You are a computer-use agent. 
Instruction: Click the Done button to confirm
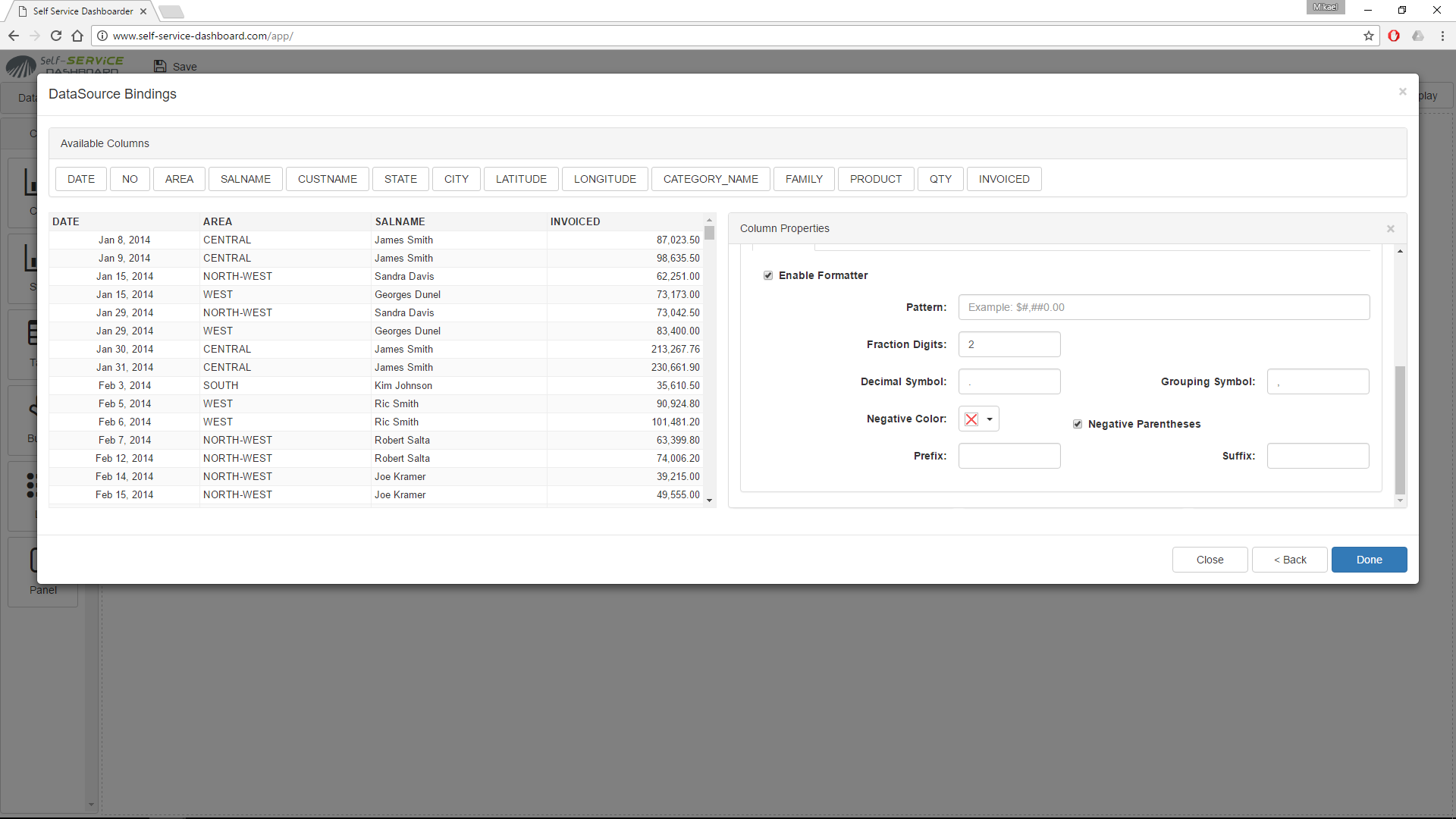1369,559
